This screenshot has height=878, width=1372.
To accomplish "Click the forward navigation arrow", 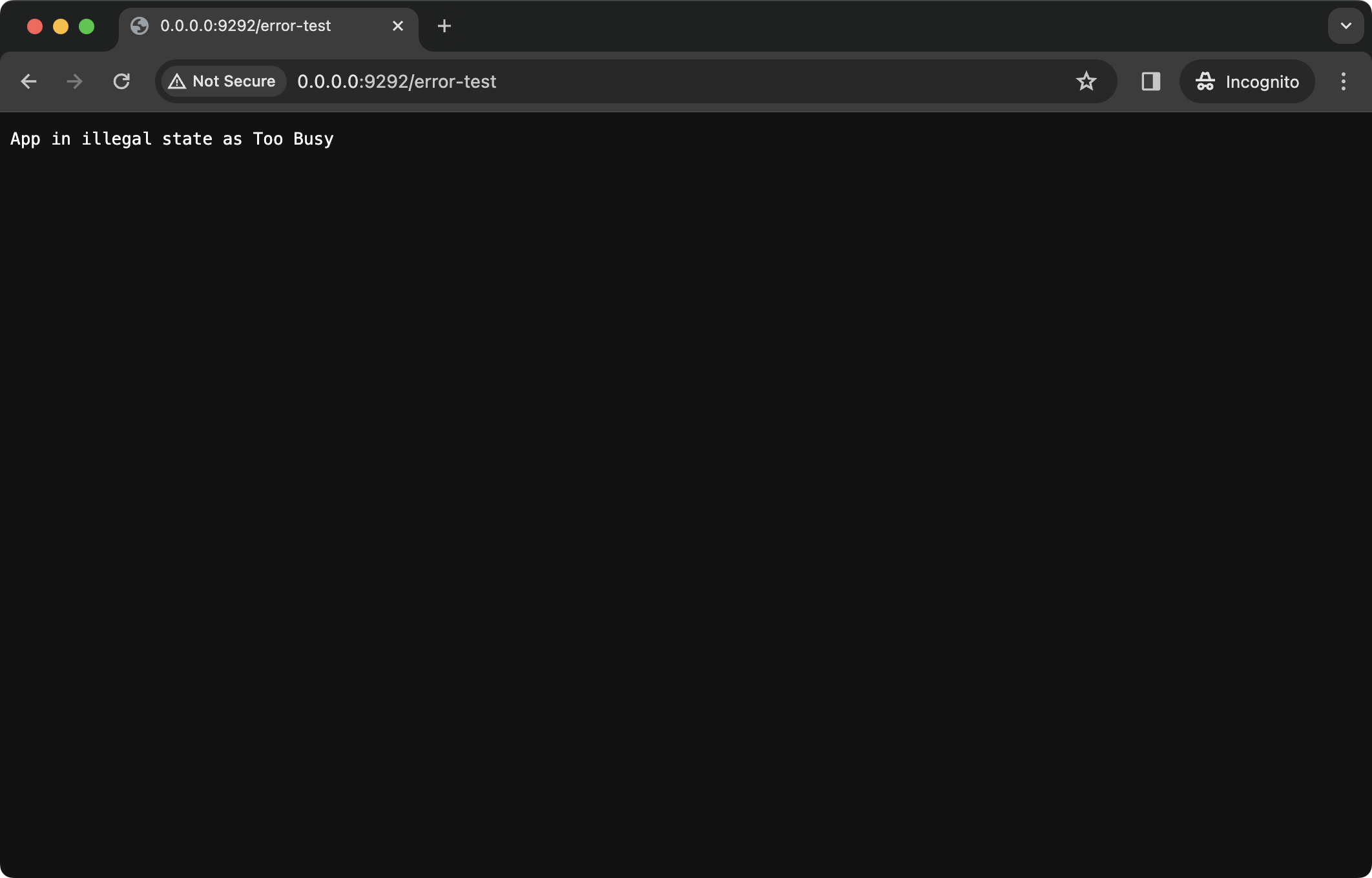I will [x=74, y=81].
